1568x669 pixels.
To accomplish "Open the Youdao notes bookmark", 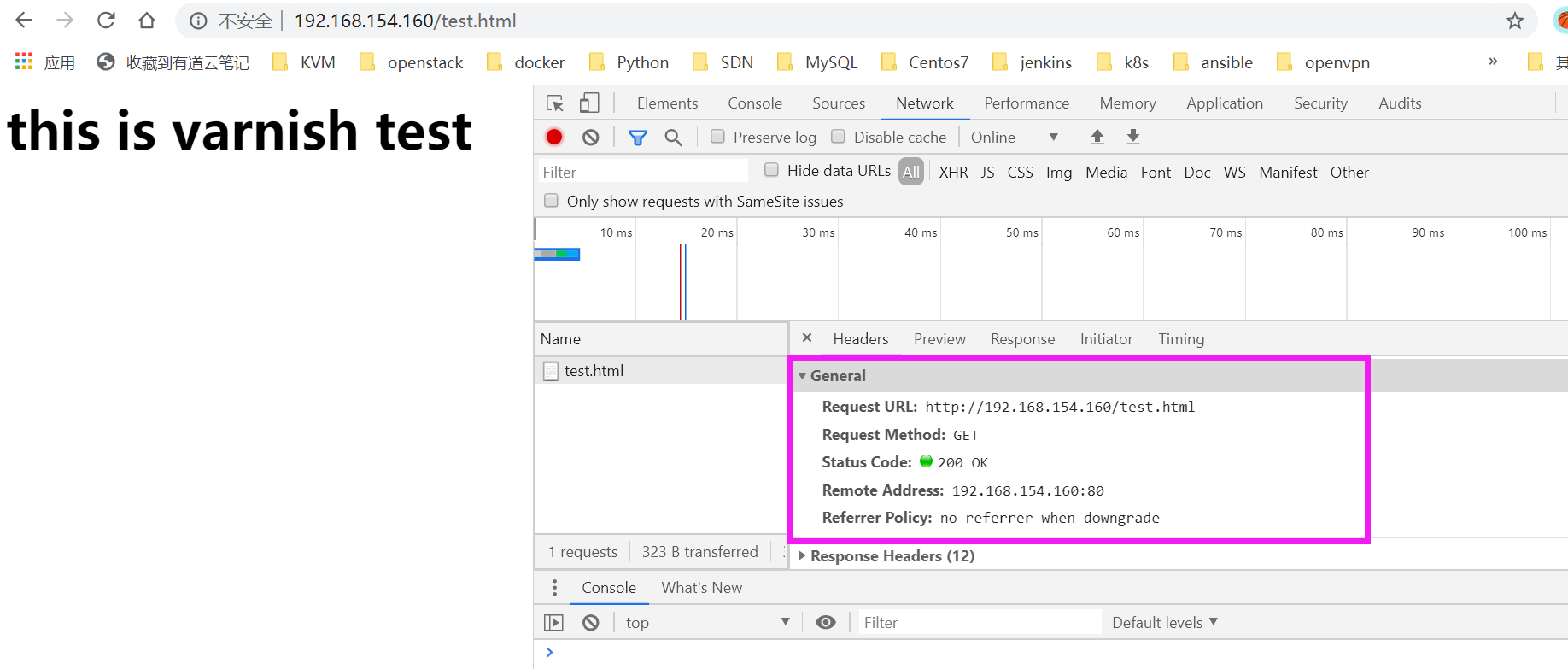I will [173, 62].
